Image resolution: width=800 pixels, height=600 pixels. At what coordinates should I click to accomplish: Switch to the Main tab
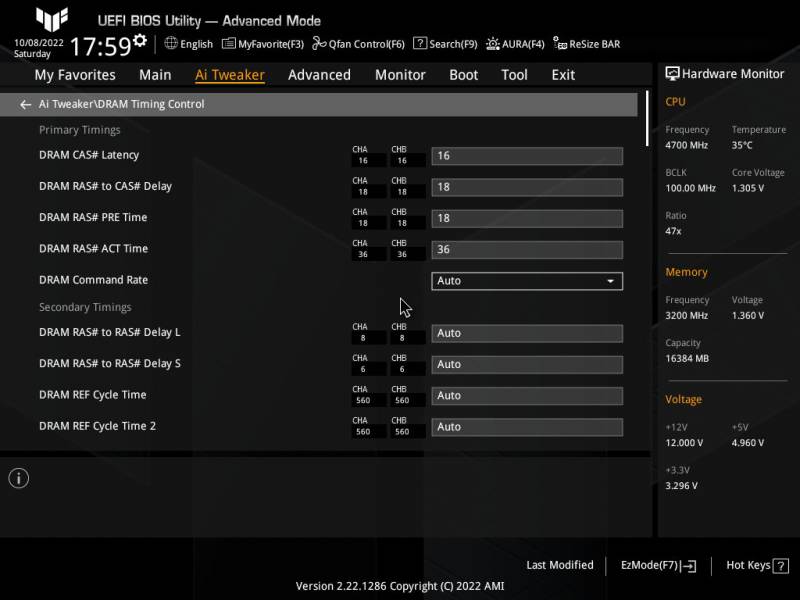[155, 75]
